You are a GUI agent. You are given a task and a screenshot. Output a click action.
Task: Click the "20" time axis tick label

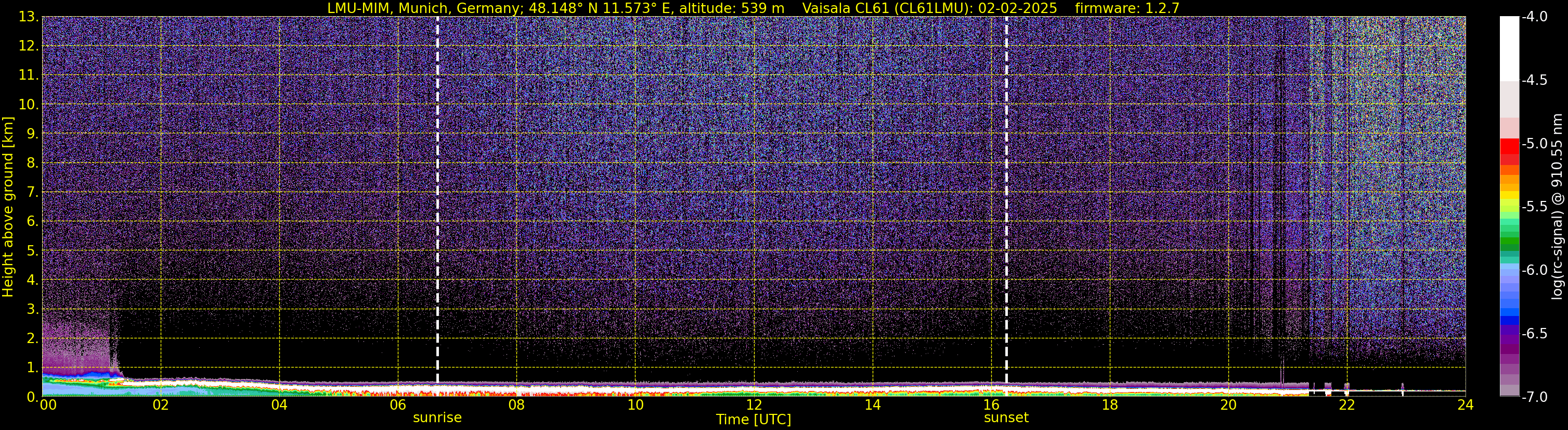(x=1228, y=406)
